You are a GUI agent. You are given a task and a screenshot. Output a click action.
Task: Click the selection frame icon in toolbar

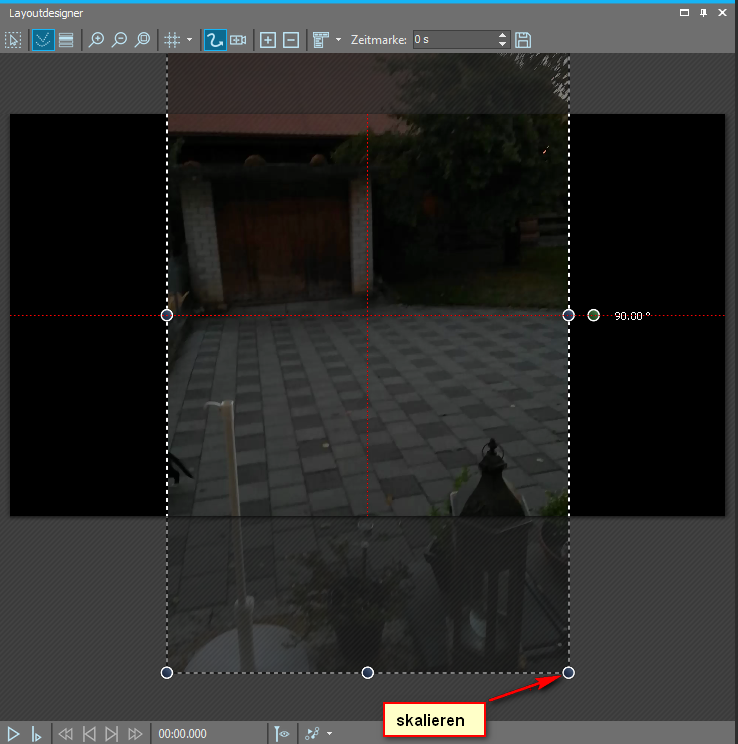[14, 40]
